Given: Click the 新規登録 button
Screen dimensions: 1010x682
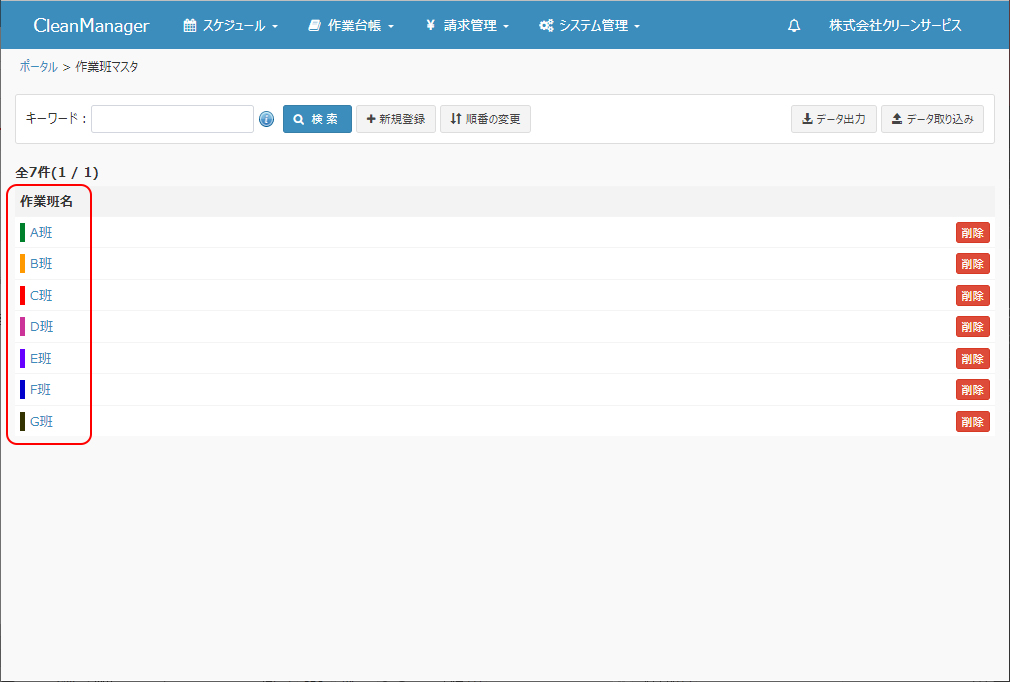Looking at the screenshot, I should [396, 119].
